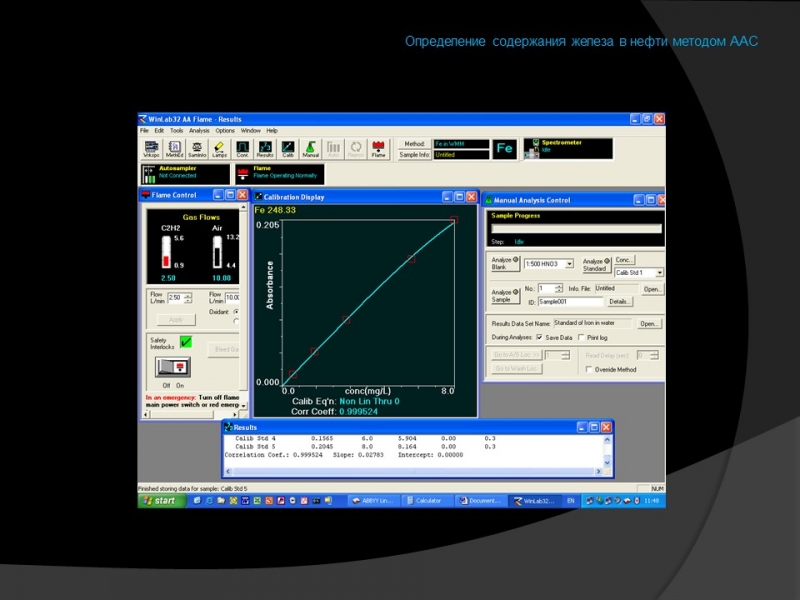Click the Results window vertical scrollbar
The width and height of the screenshot is (800, 600).
coord(607,451)
